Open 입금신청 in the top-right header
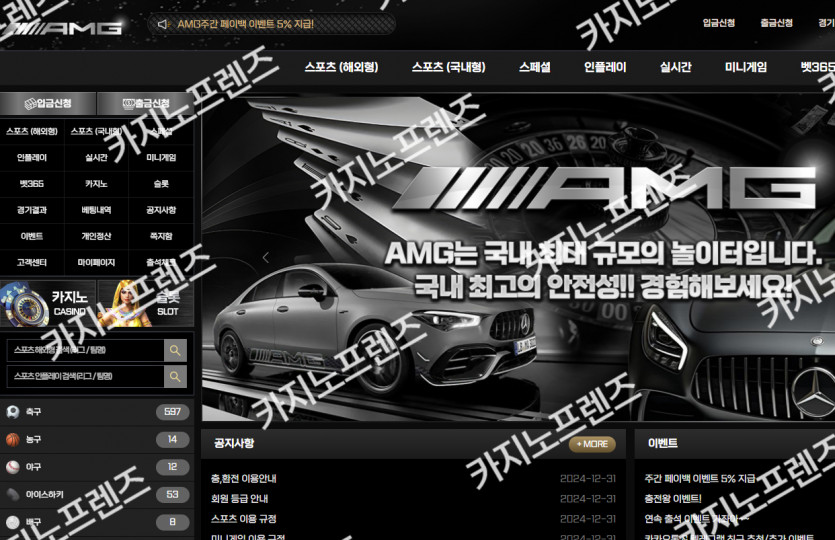835x540 pixels. [718, 23]
